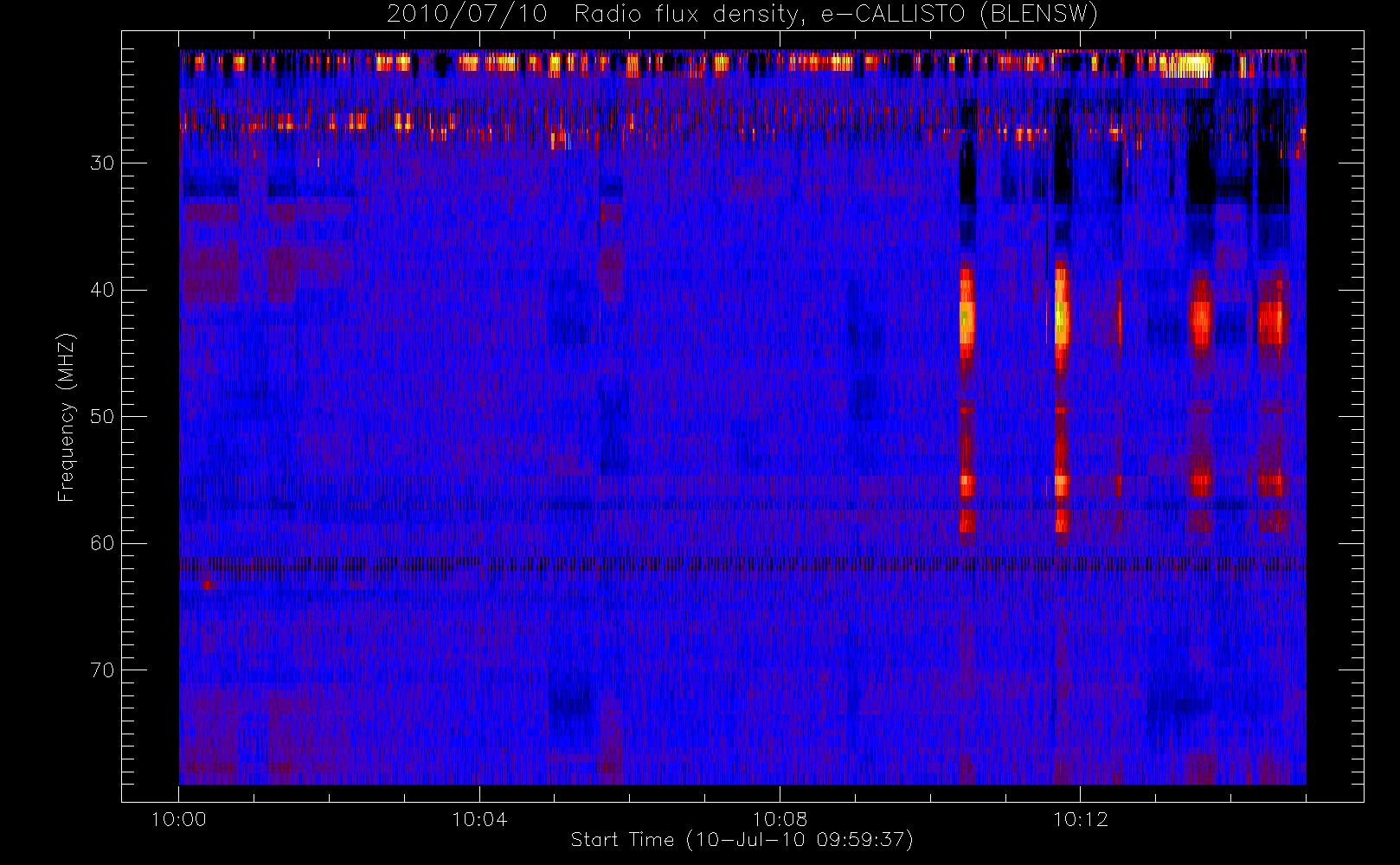
Task: Click the 10:08 time tick label
Action: click(780, 819)
